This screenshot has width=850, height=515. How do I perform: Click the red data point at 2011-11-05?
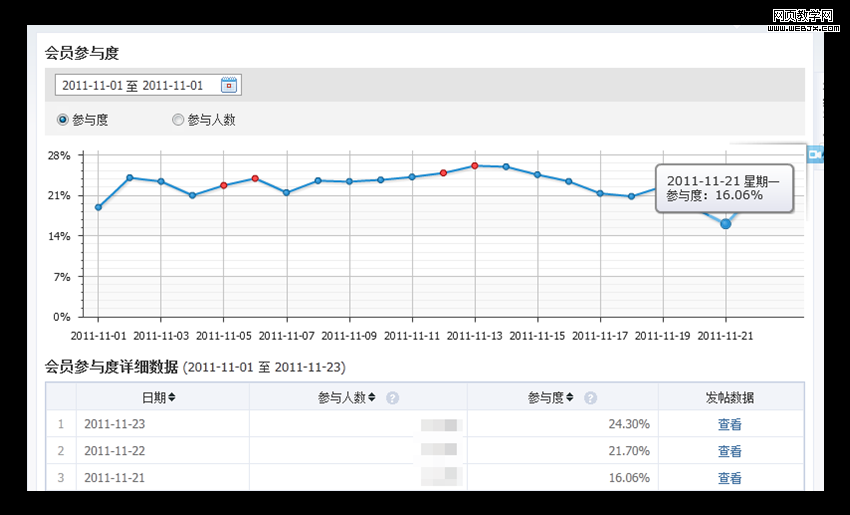coord(224,186)
